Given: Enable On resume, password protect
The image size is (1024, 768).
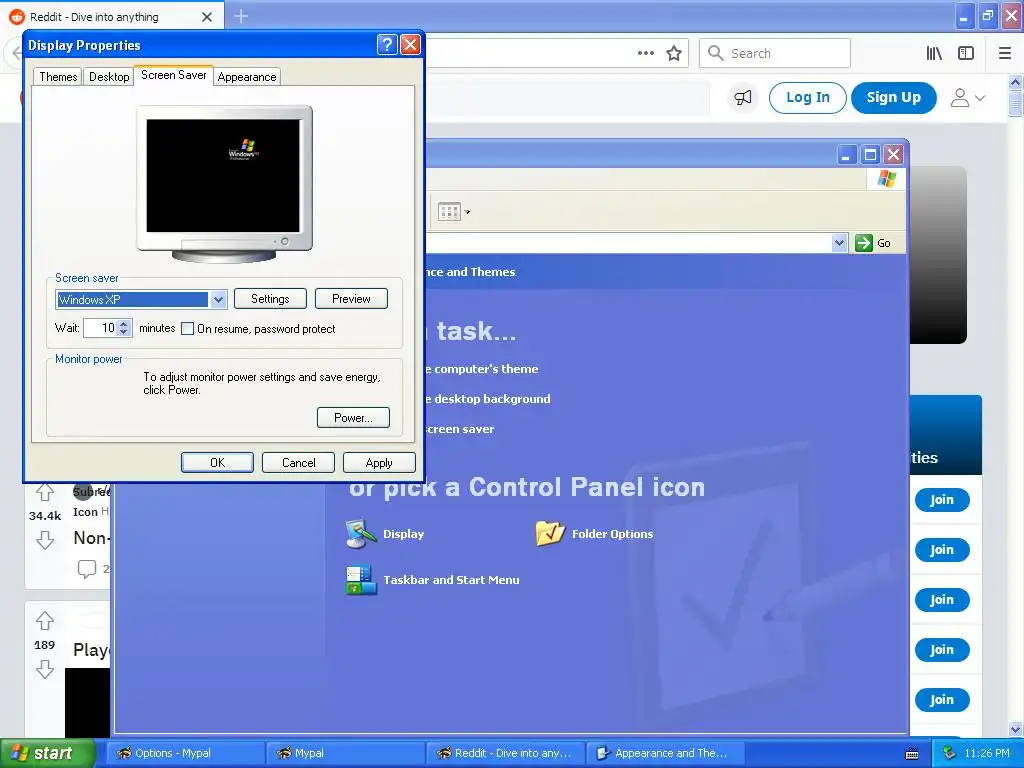Looking at the screenshot, I should point(187,328).
